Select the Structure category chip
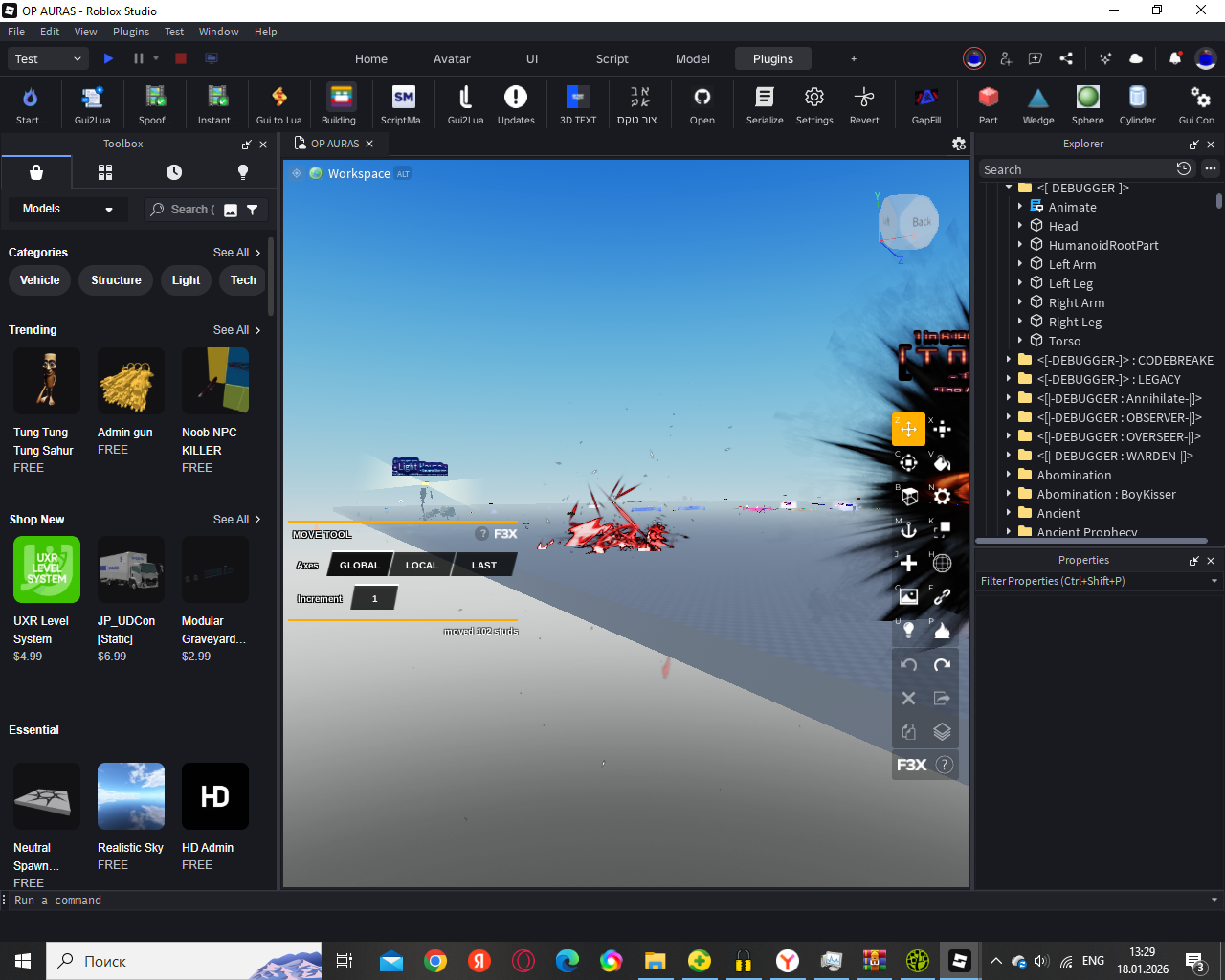Viewport: 1225px width, 980px height. click(x=116, y=280)
